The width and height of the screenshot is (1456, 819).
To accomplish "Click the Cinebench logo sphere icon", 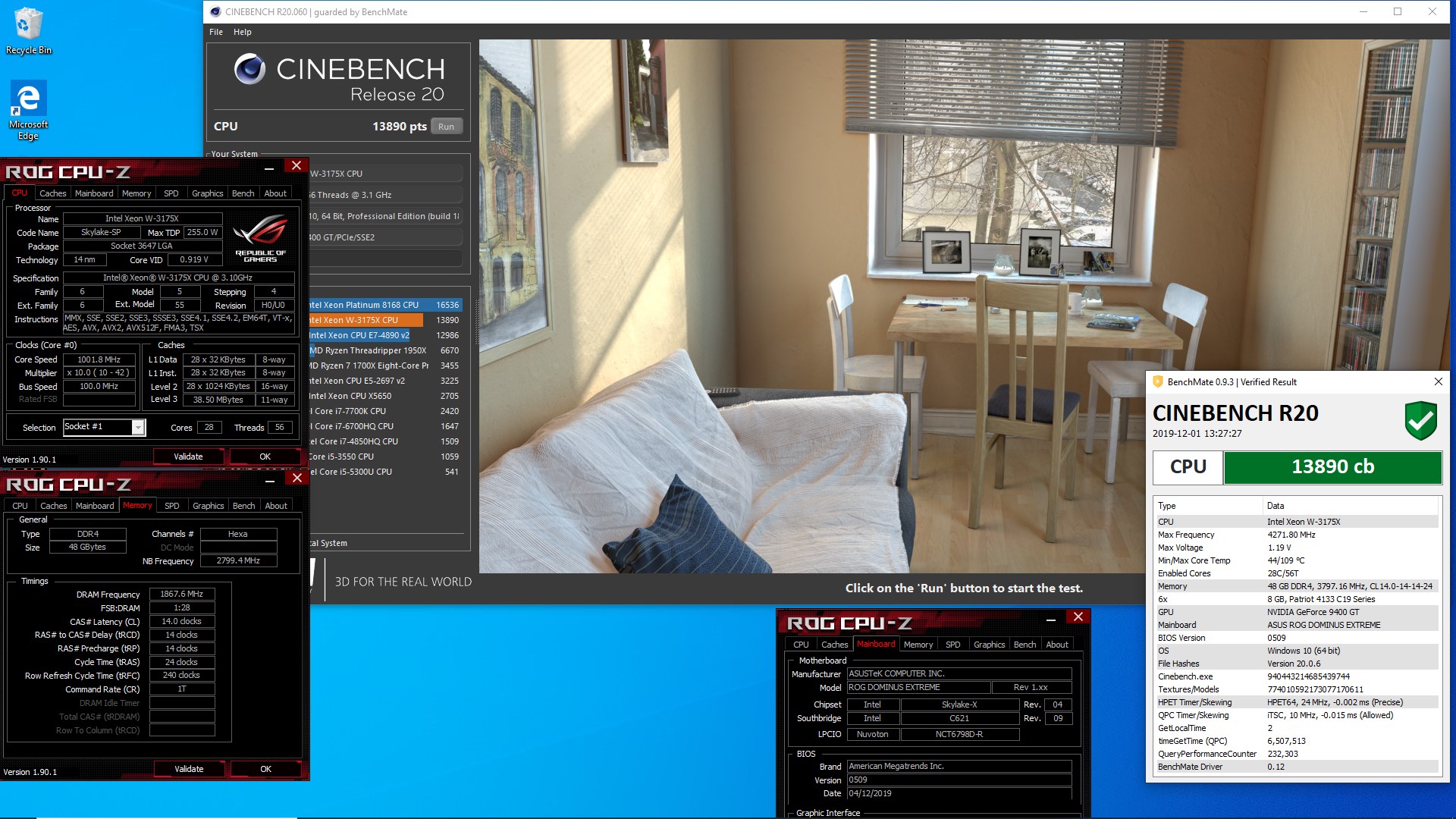I will 249,69.
